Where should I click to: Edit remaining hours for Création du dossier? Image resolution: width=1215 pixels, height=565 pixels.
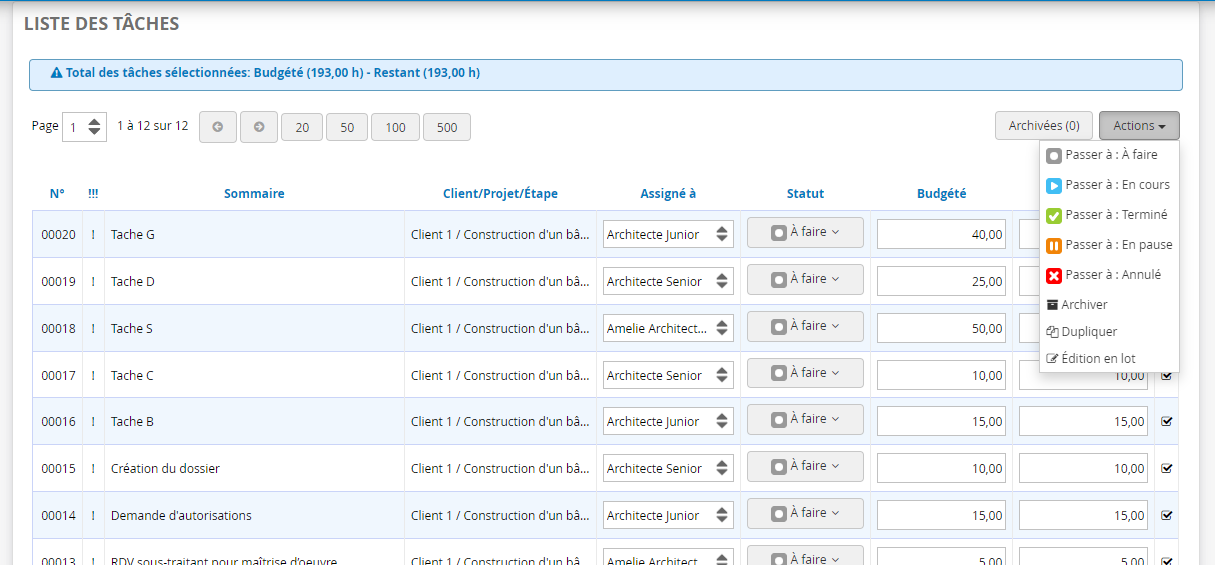click(x=1083, y=468)
